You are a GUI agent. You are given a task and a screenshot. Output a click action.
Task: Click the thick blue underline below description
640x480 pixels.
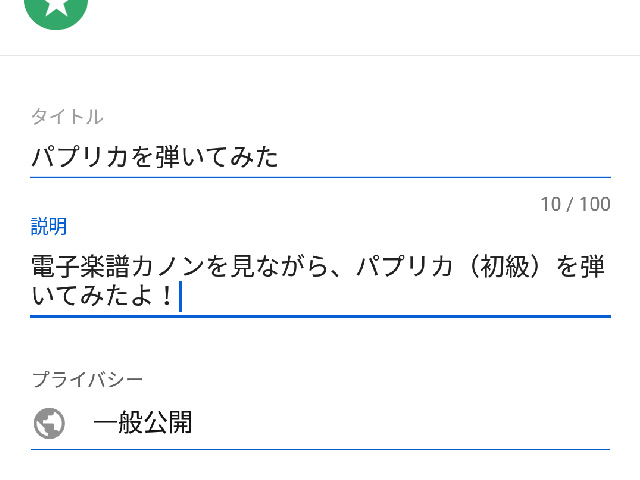click(320, 316)
